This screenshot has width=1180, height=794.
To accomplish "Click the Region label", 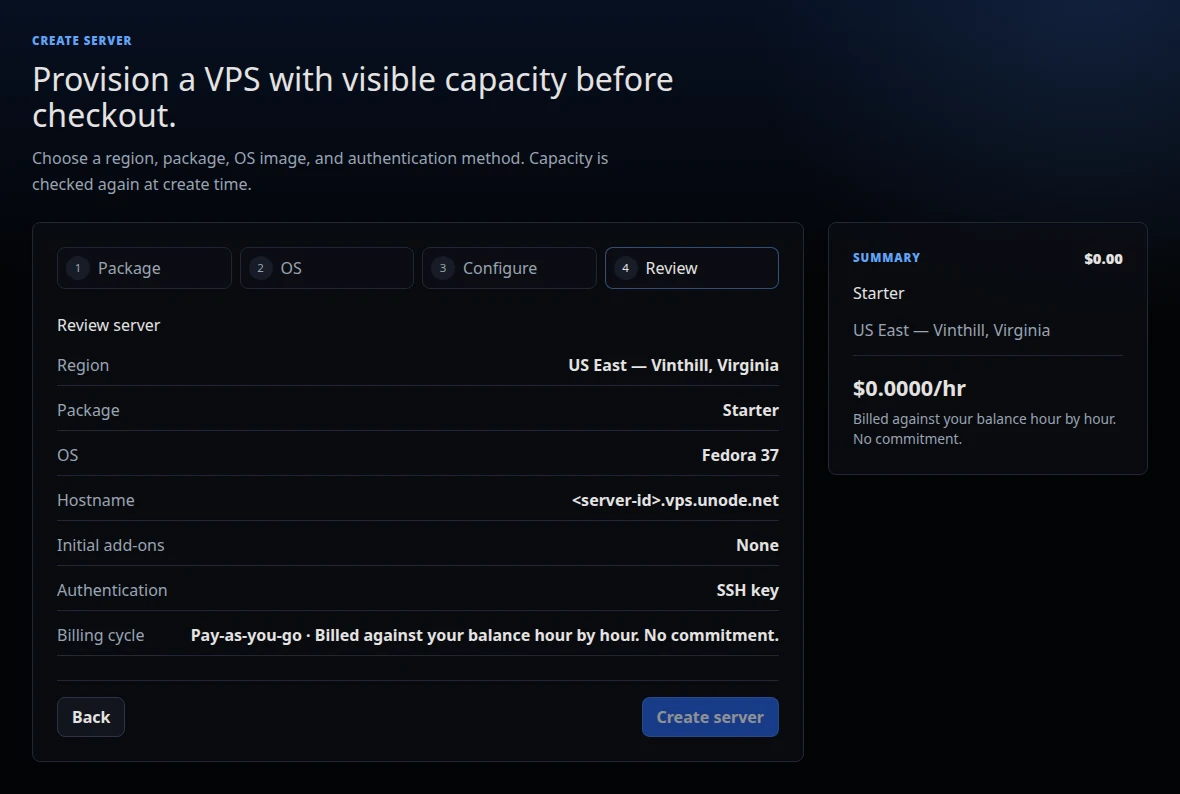I will click(x=83, y=365).
